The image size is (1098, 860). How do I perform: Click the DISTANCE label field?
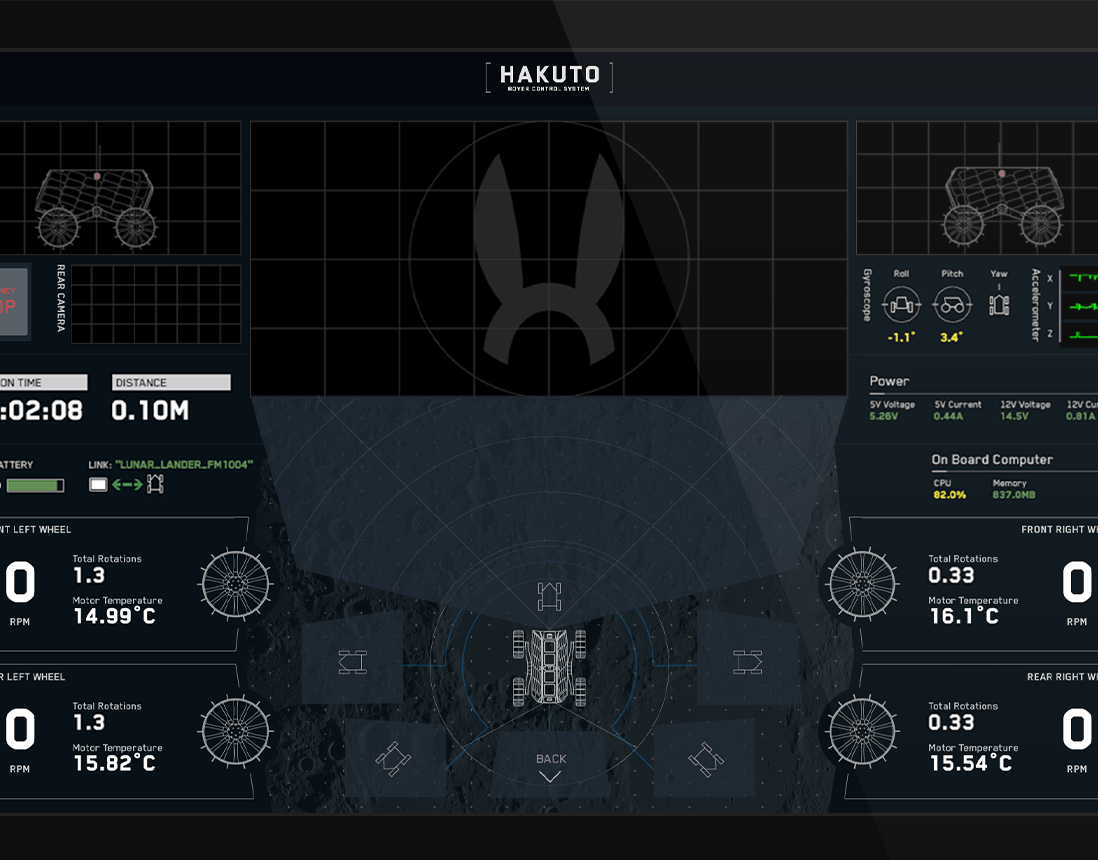171,382
